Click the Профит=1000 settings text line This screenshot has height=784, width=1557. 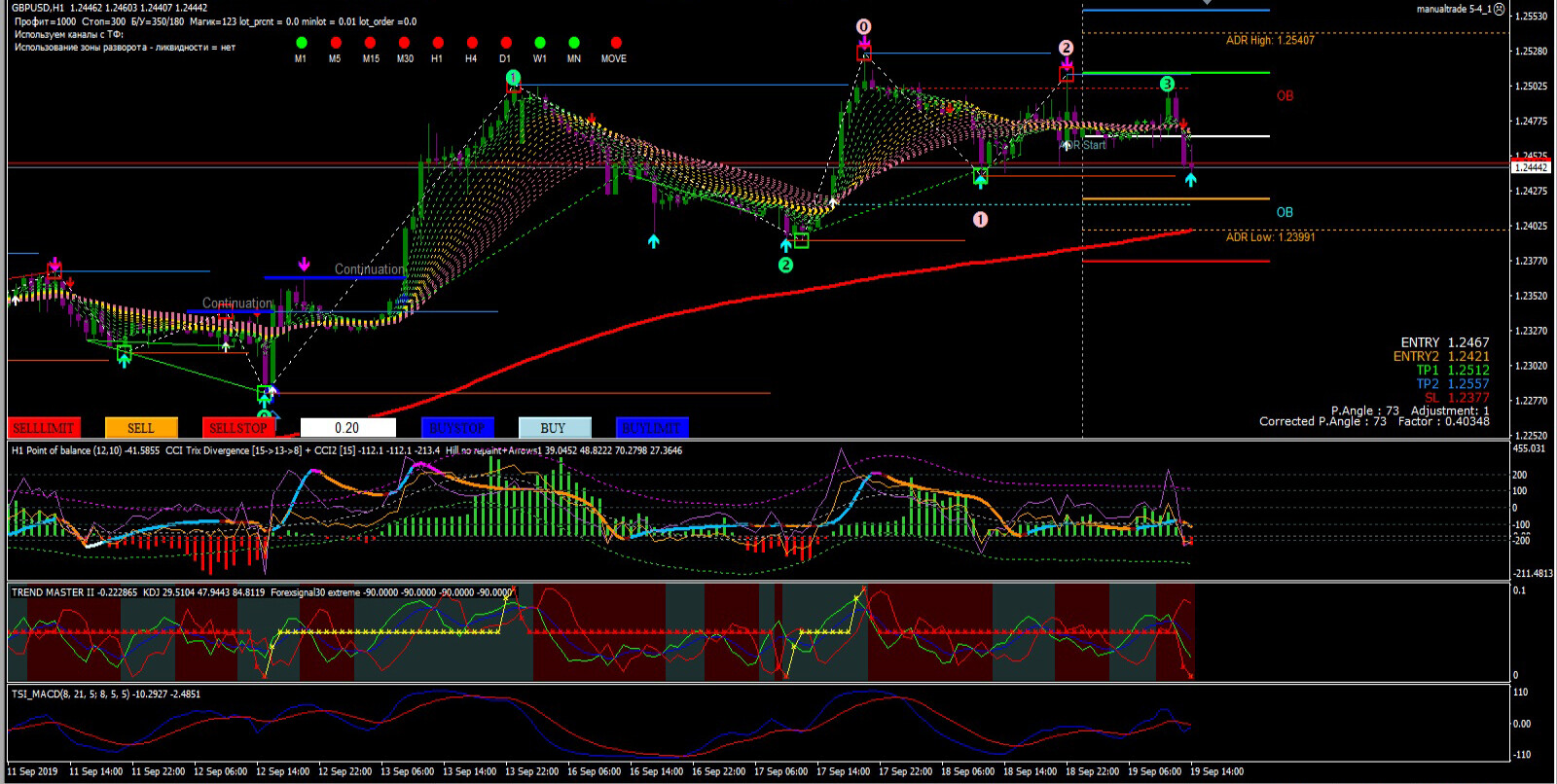(215, 21)
